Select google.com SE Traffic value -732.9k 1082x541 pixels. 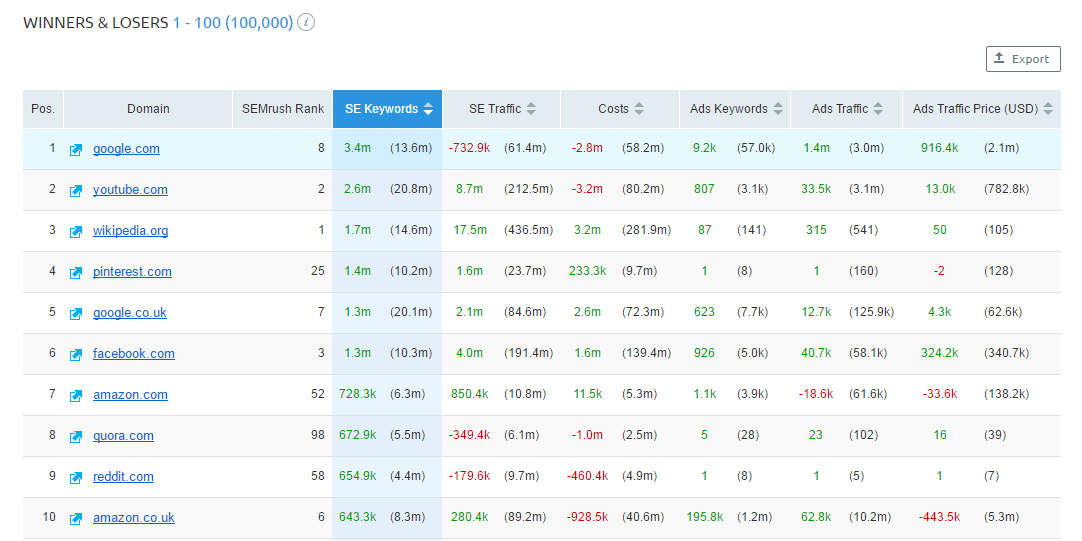pyautogui.click(x=469, y=148)
